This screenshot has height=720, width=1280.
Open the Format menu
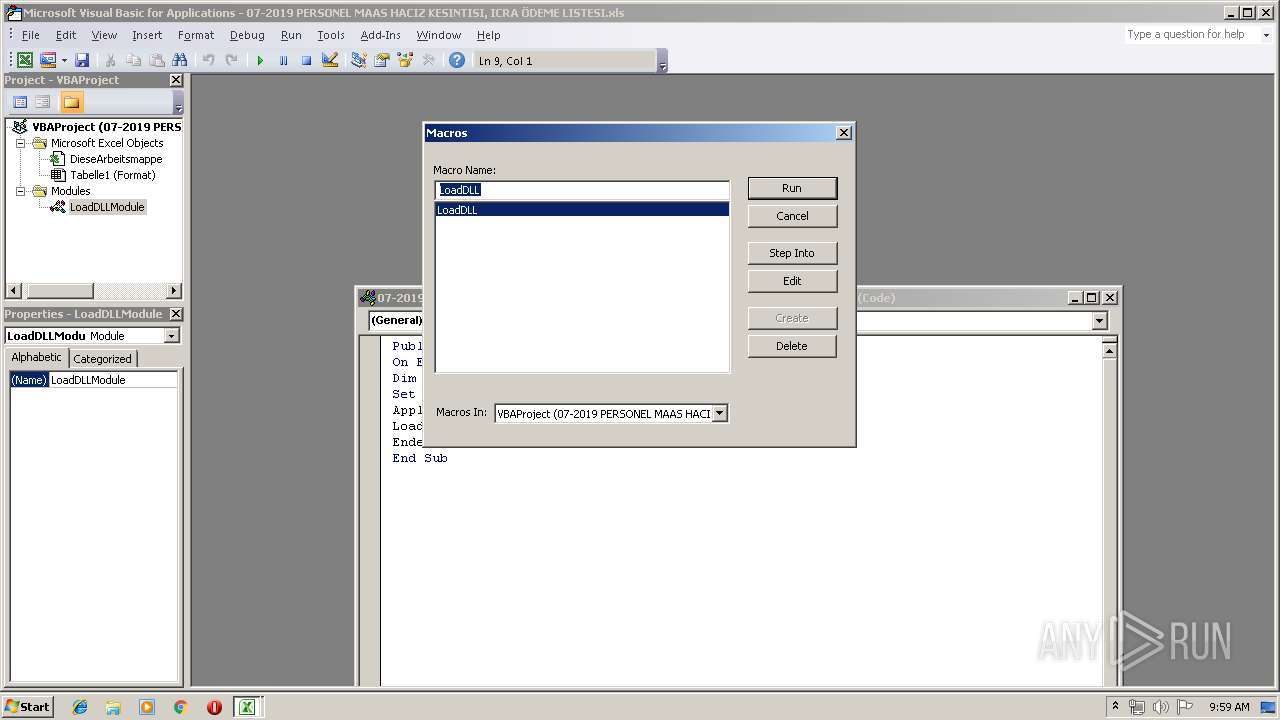click(196, 35)
